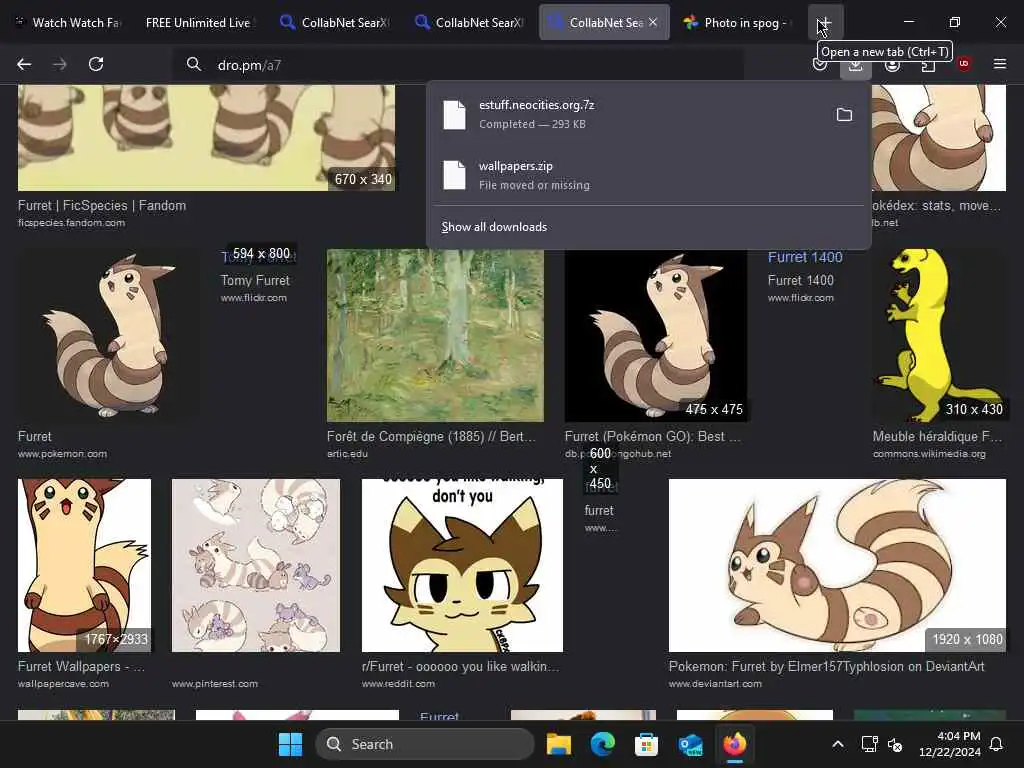
Task: Switch to the Watch Watch tab
Action: tap(69, 23)
